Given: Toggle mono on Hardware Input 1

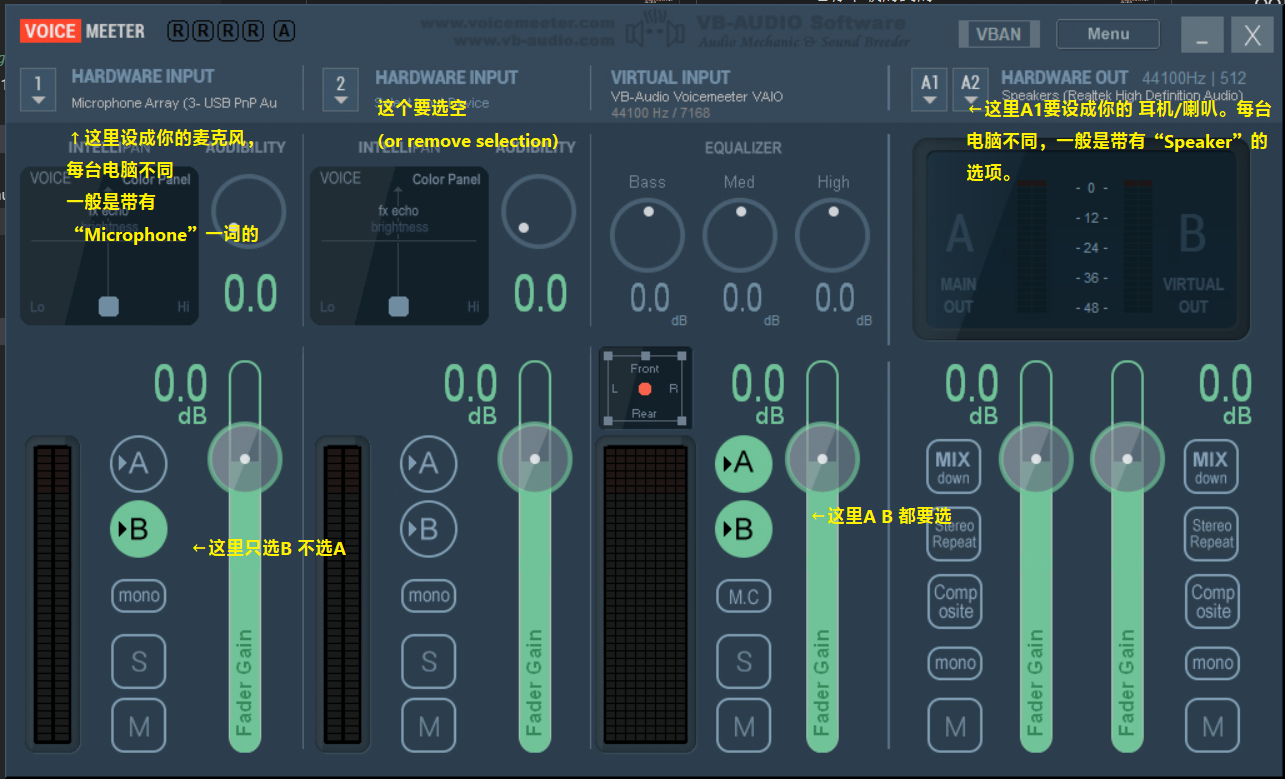Looking at the screenshot, I should coord(138,596).
